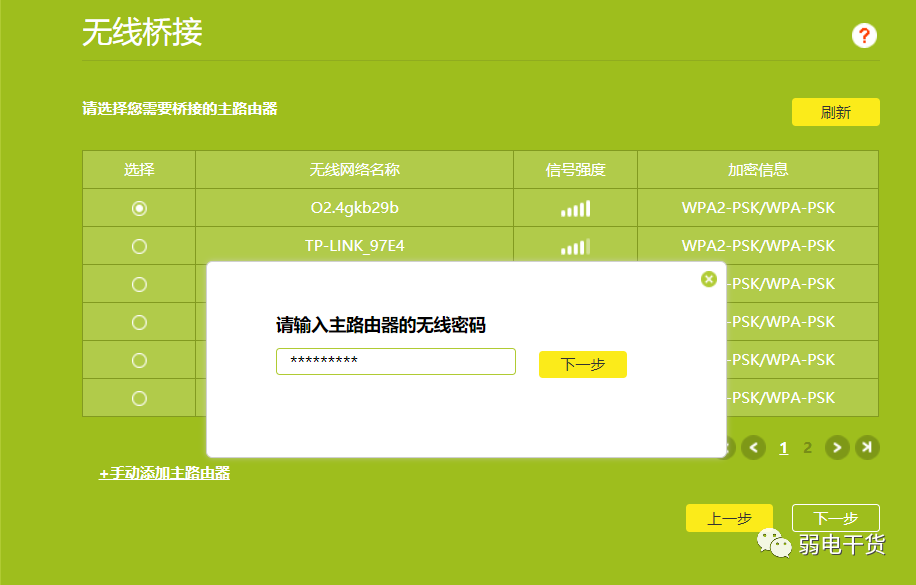This screenshot has width=916, height=585.
Task: Select the TP-LINK_97E4 network radio button
Action: coord(139,246)
